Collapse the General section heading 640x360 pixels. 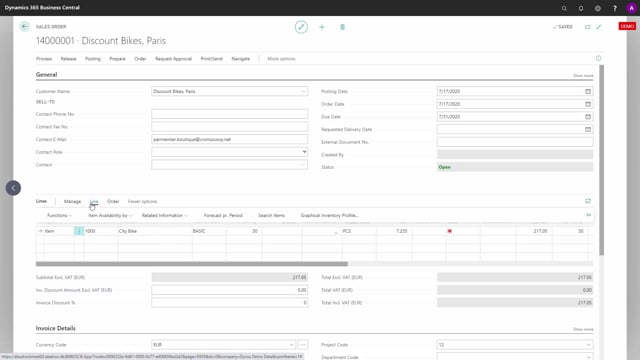pos(47,75)
